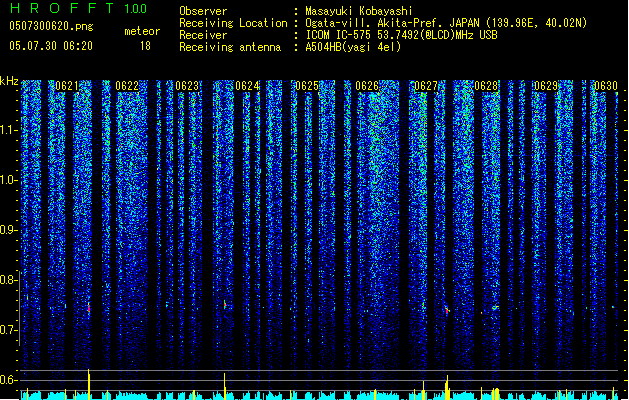
Task: Click the meteor echo before 0624
Action: pyautogui.click(x=225, y=305)
